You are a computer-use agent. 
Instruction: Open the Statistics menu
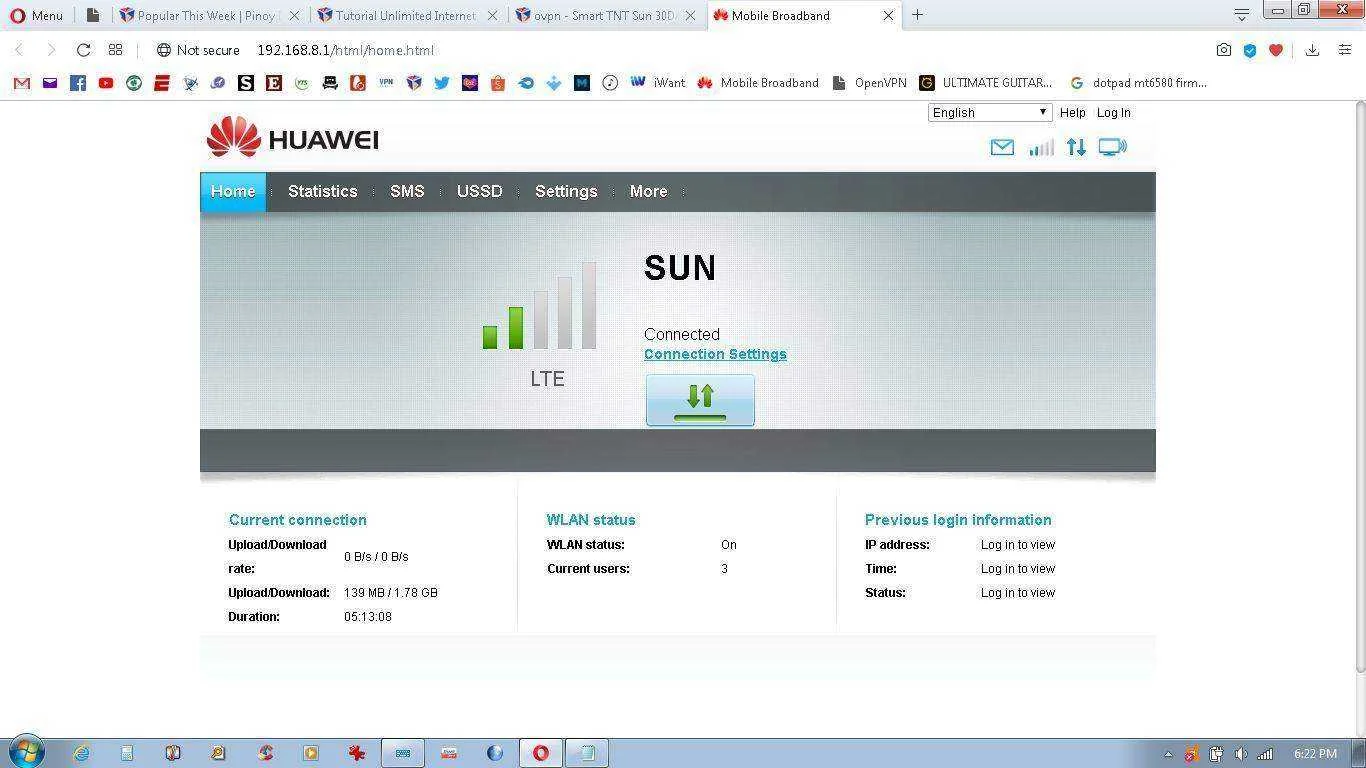click(x=322, y=192)
